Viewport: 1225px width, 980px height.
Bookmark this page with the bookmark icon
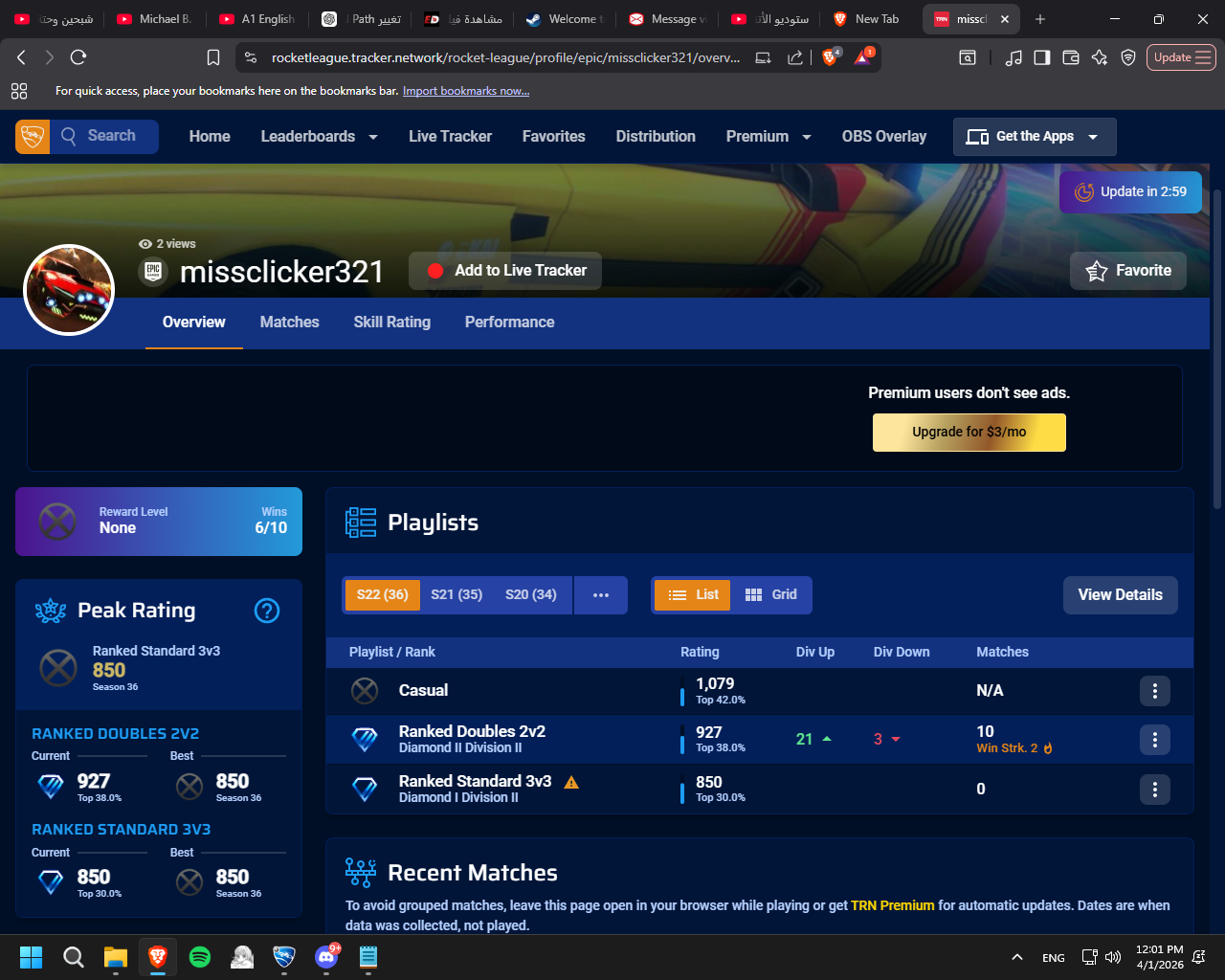[213, 57]
